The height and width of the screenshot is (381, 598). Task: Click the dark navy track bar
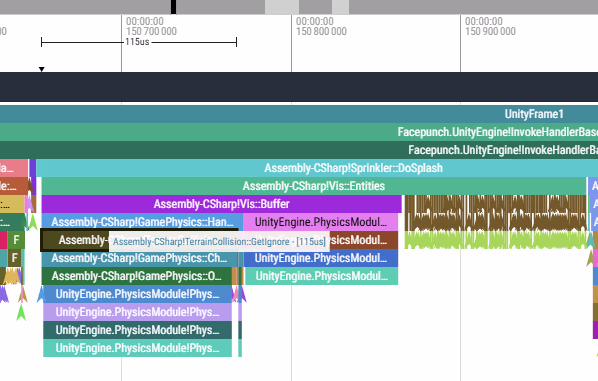point(299,87)
